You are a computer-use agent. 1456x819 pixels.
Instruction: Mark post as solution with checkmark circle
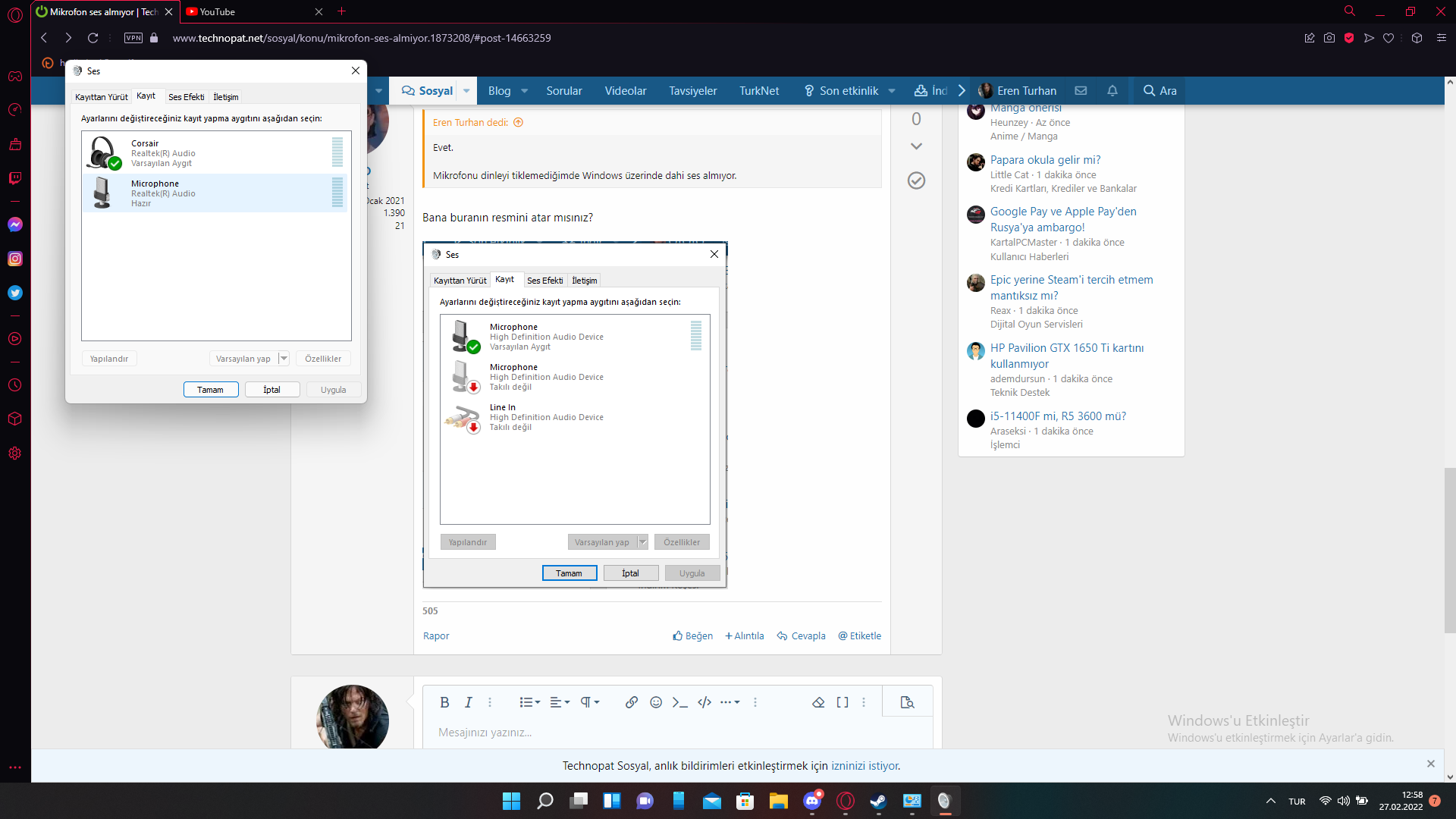pyautogui.click(x=916, y=180)
